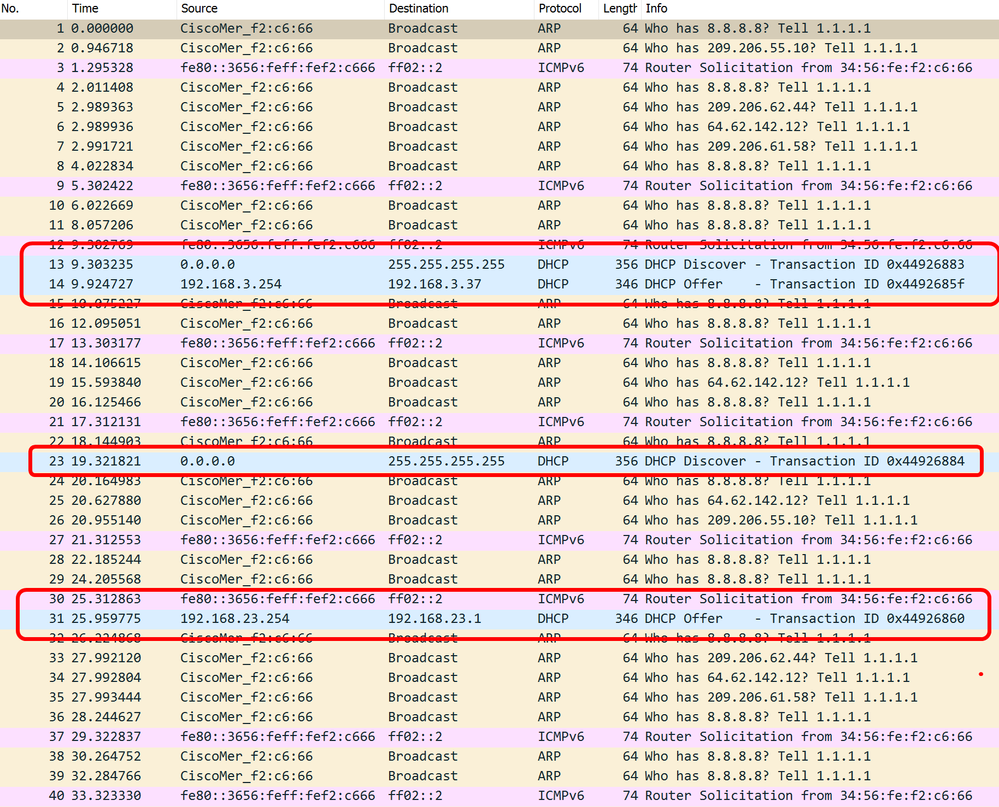999x807 pixels.
Task: Select packet 3 Router Solicitation row
Action: pos(500,68)
